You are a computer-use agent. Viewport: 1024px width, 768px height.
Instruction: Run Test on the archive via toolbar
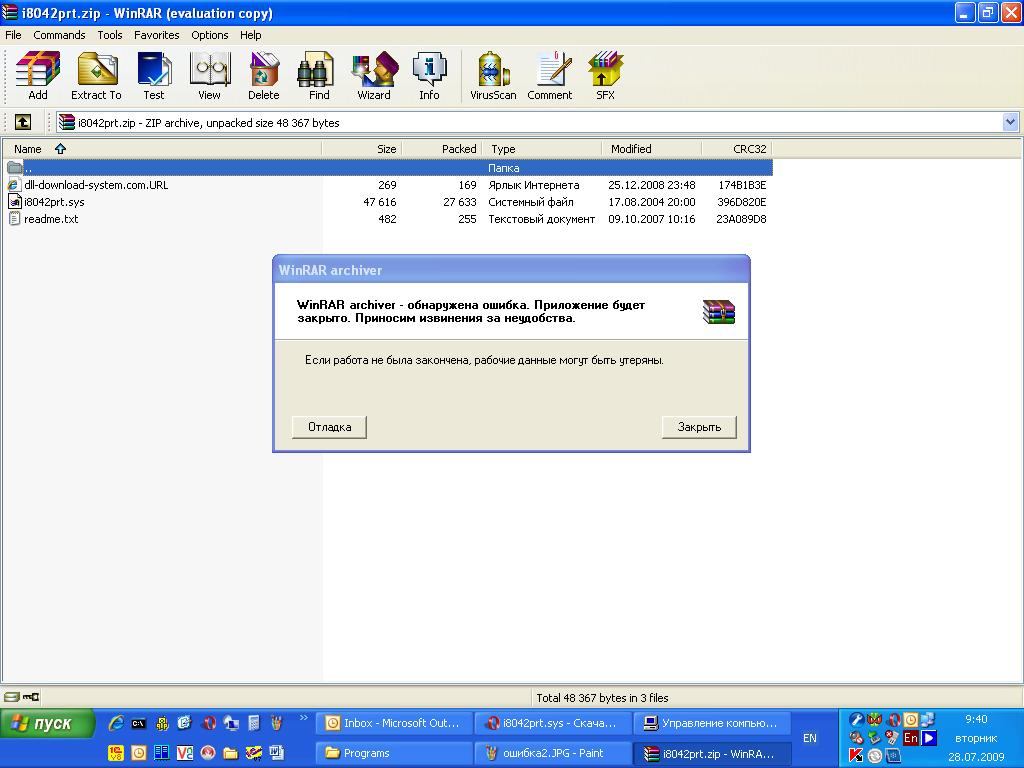tap(153, 76)
